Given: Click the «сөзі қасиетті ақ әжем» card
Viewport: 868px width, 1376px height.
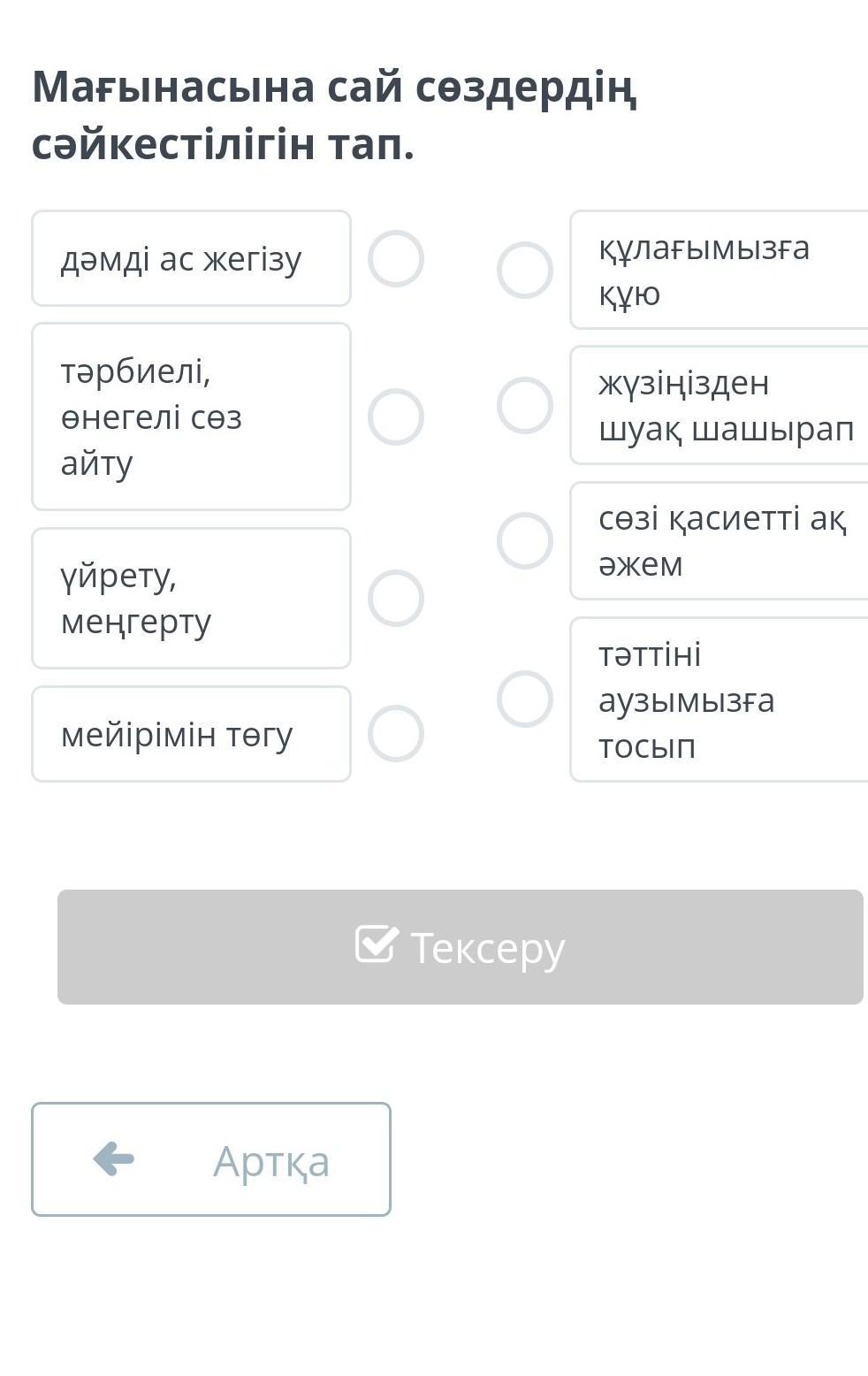Looking at the screenshot, I should (x=718, y=541).
